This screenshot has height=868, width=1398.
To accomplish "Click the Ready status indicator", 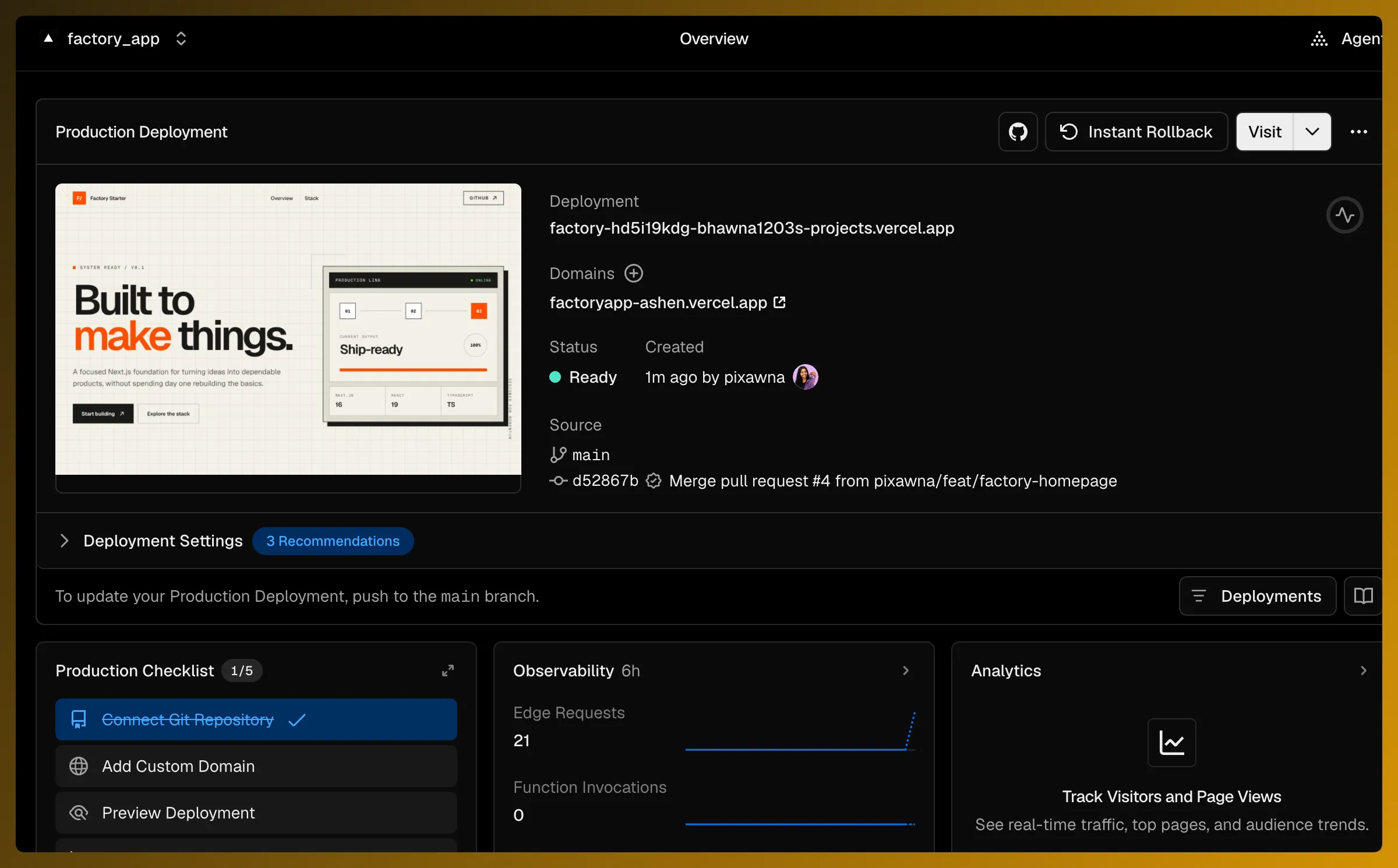I will tap(583, 377).
